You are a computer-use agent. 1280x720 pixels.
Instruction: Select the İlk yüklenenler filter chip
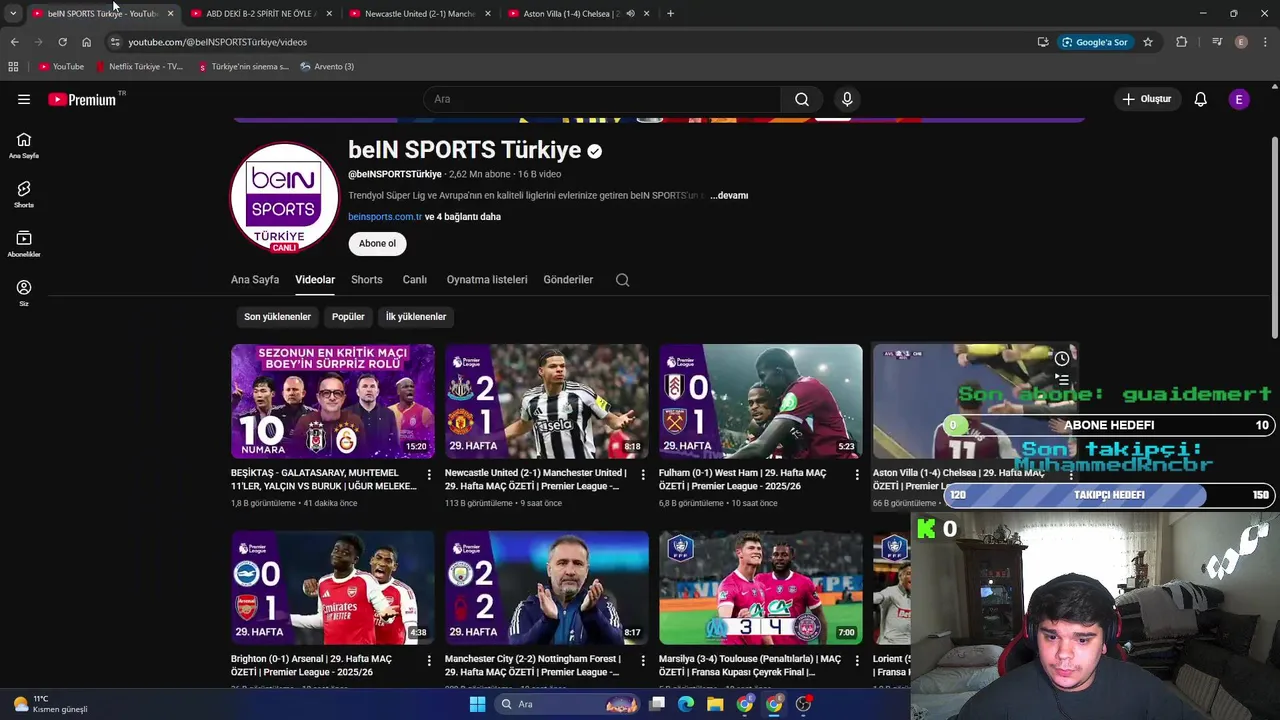coord(416,317)
